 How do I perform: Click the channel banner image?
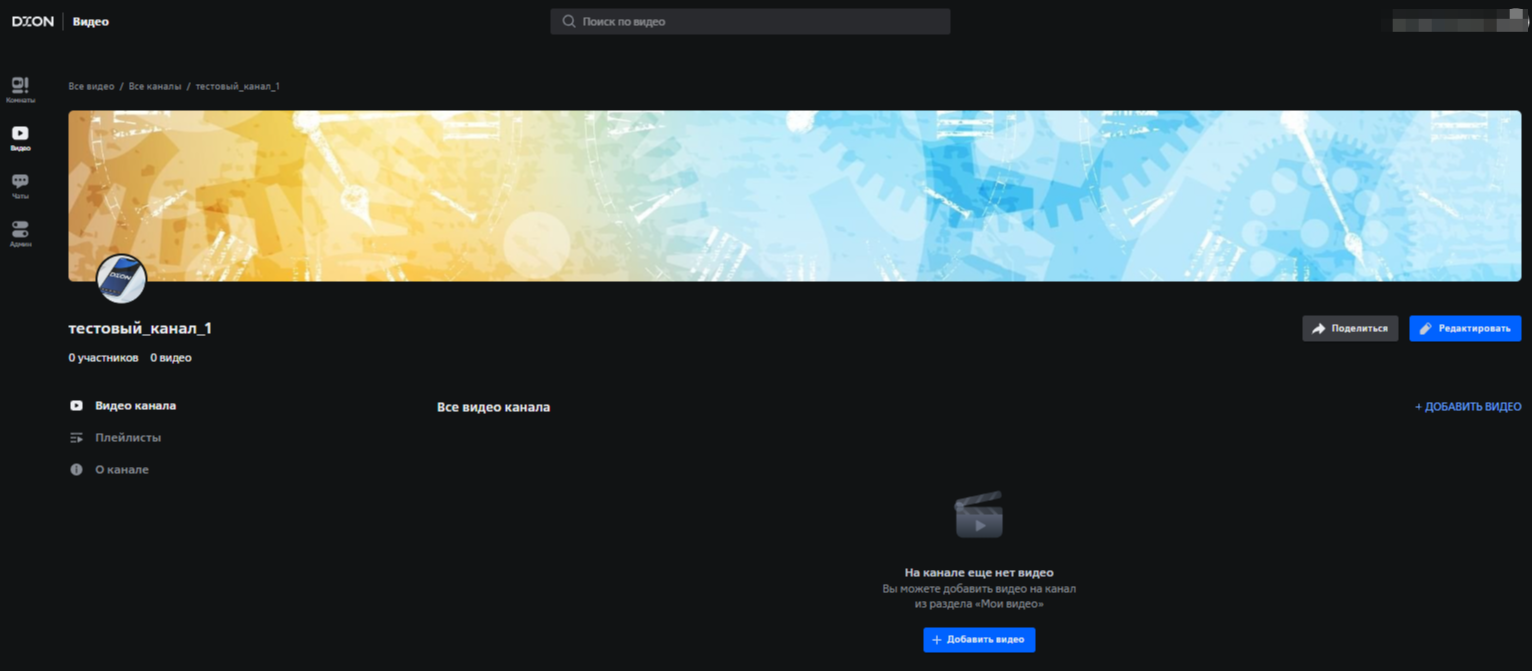pyautogui.click(x=794, y=196)
